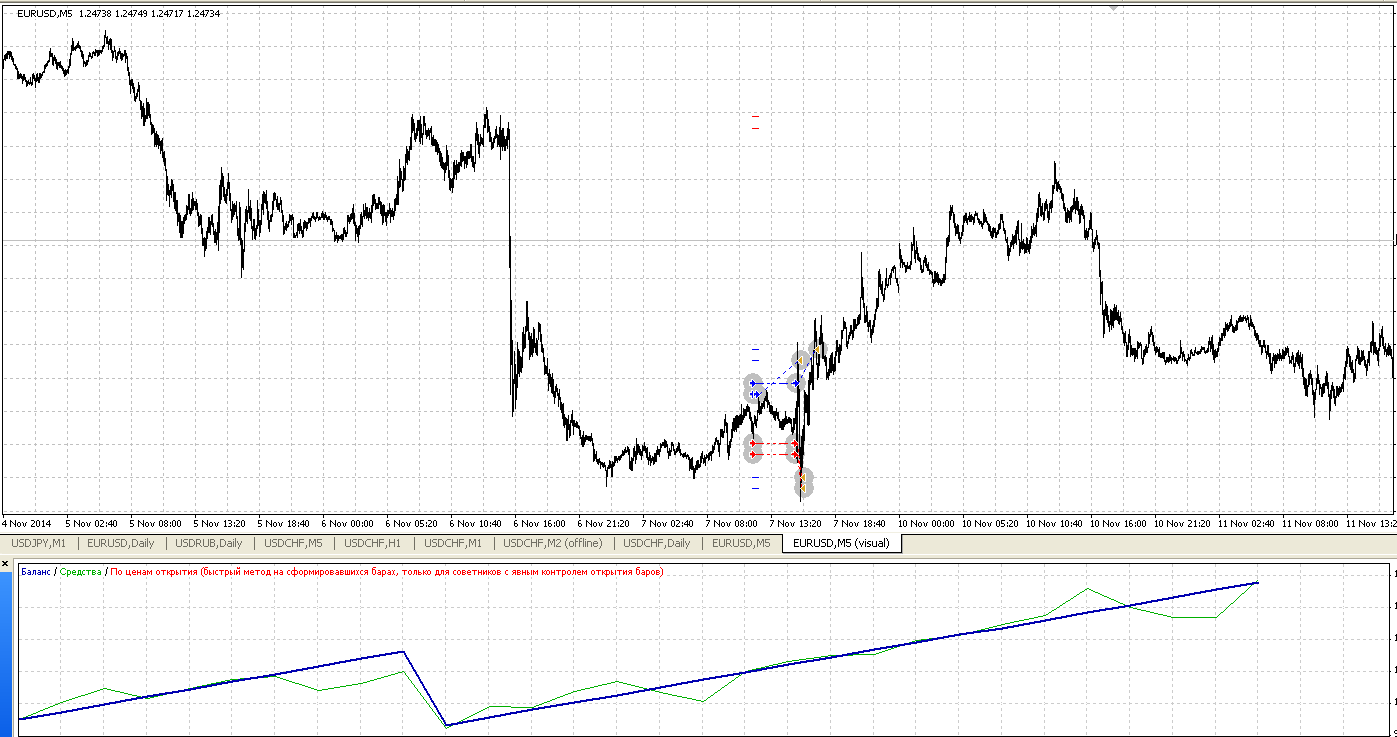Click the rightmost orange order-close marker
The height and width of the screenshot is (737, 1397).
tap(817, 349)
